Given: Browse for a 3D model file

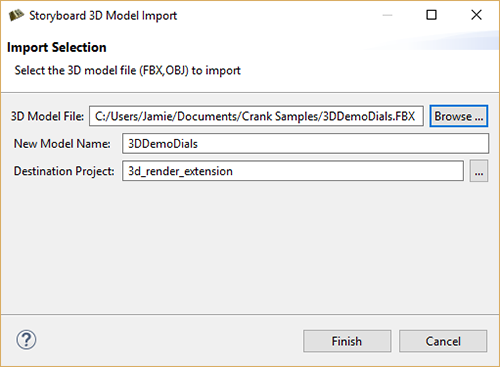Looking at the screenshot, I should click(459, 116).
